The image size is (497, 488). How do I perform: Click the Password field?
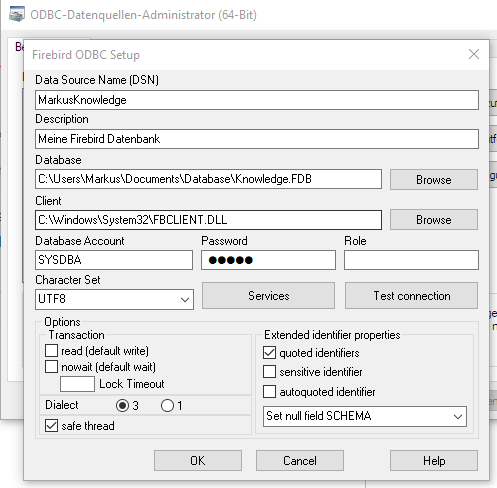click(x=268, y=260)
